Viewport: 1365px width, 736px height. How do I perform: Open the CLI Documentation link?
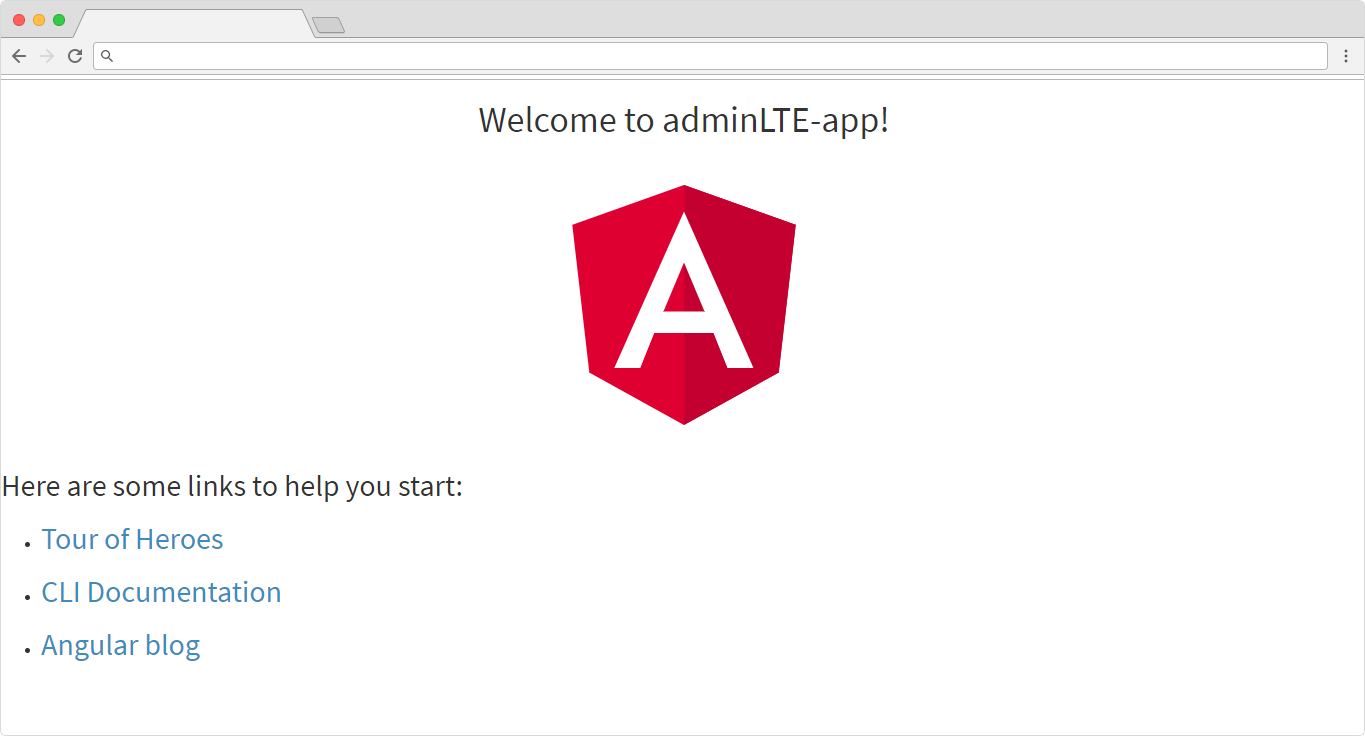click(x=161, y=593)
